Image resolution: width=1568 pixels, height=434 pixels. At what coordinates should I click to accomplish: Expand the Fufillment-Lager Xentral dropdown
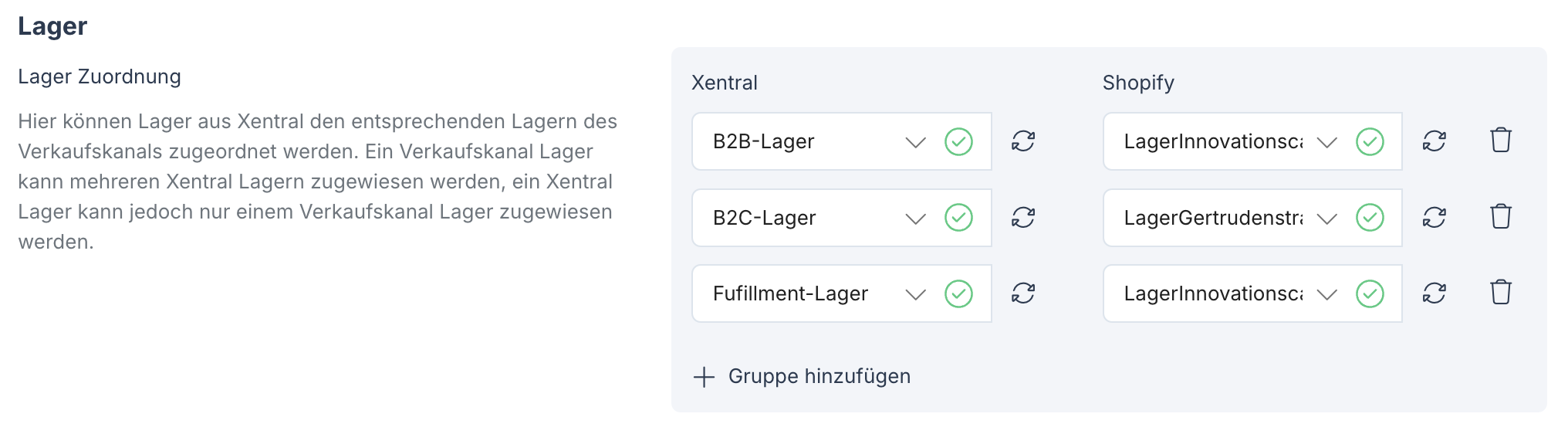915,294
